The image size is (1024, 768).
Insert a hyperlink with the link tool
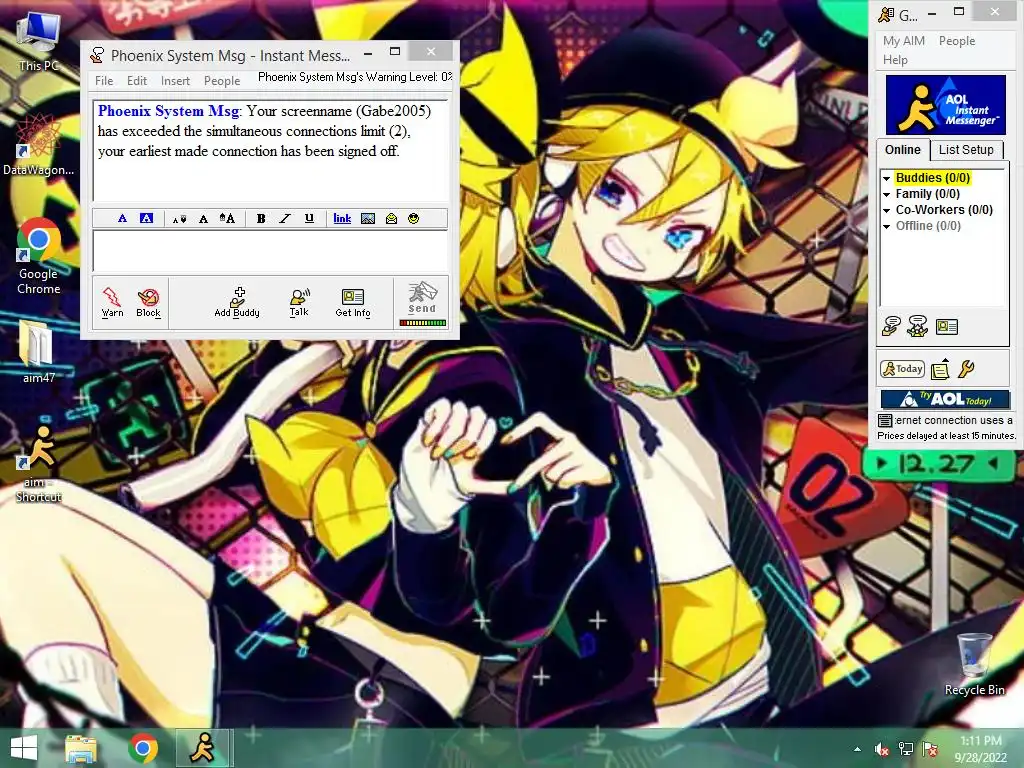point(342,218)
